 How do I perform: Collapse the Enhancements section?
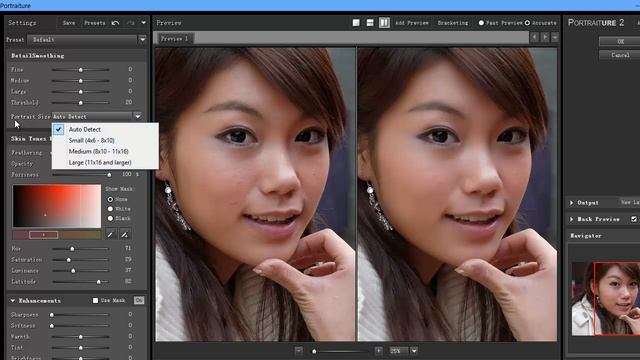click(x=13, y=300)
